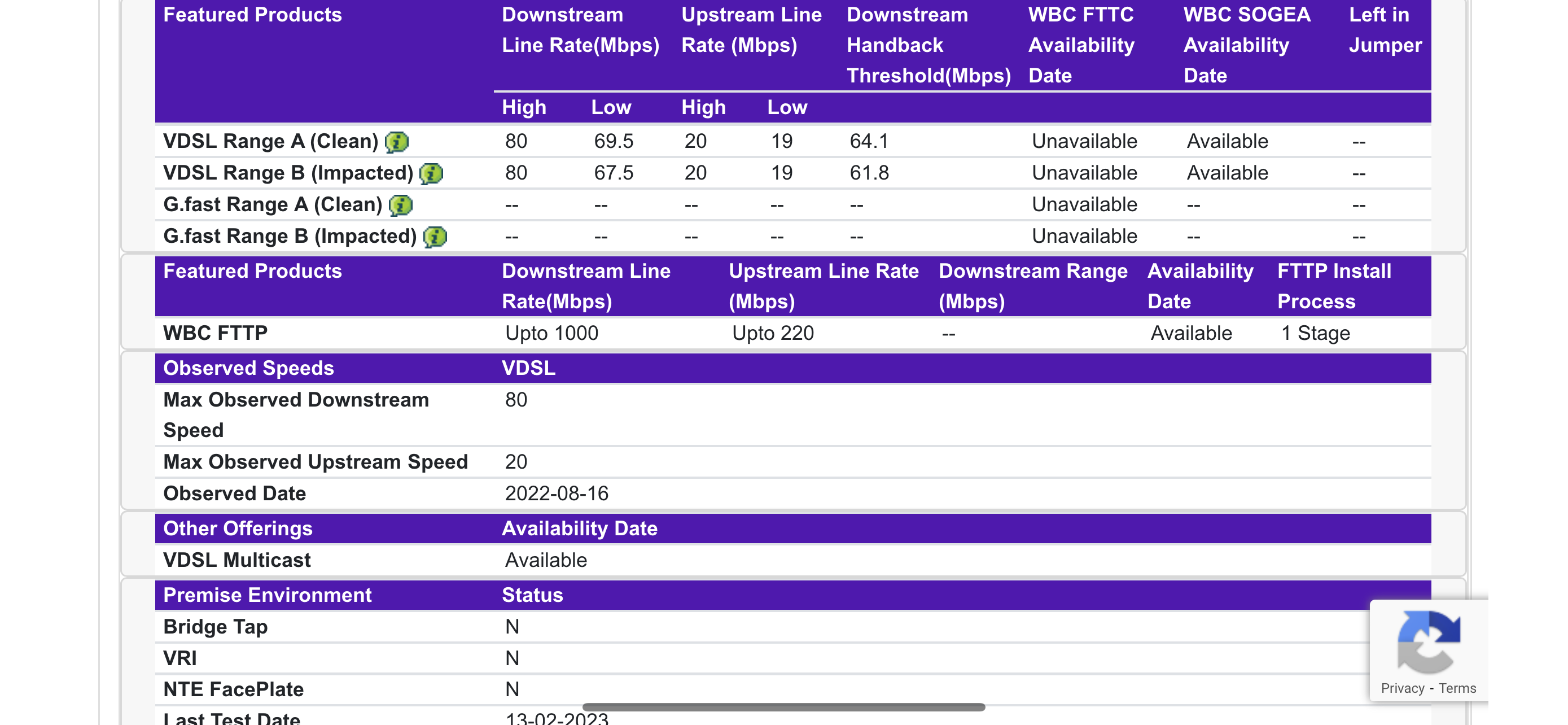Select the WBC FTTP row label

tap(214, 333)
